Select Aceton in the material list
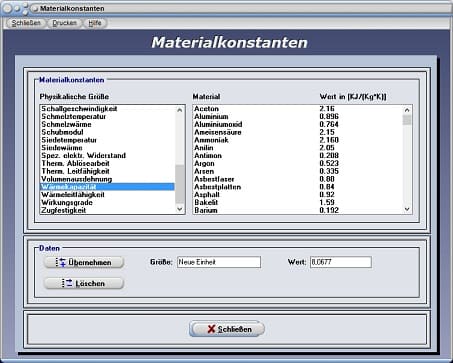The image size is (453, 363). coord(298,109)
